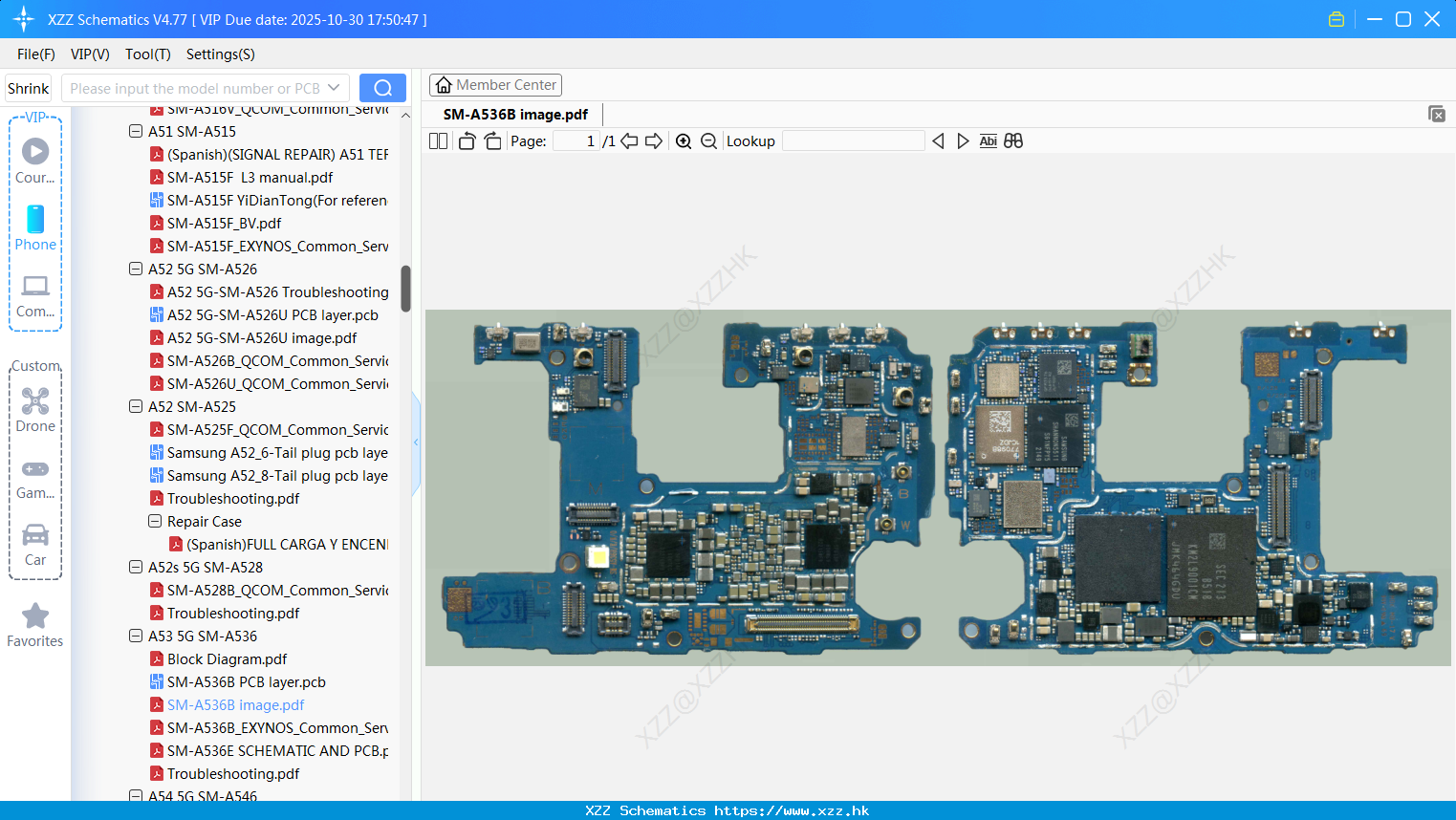The image size is (1456, 820).
Task: Click the file tree scrollbar thumb
Action: click(x=405, y=289)
